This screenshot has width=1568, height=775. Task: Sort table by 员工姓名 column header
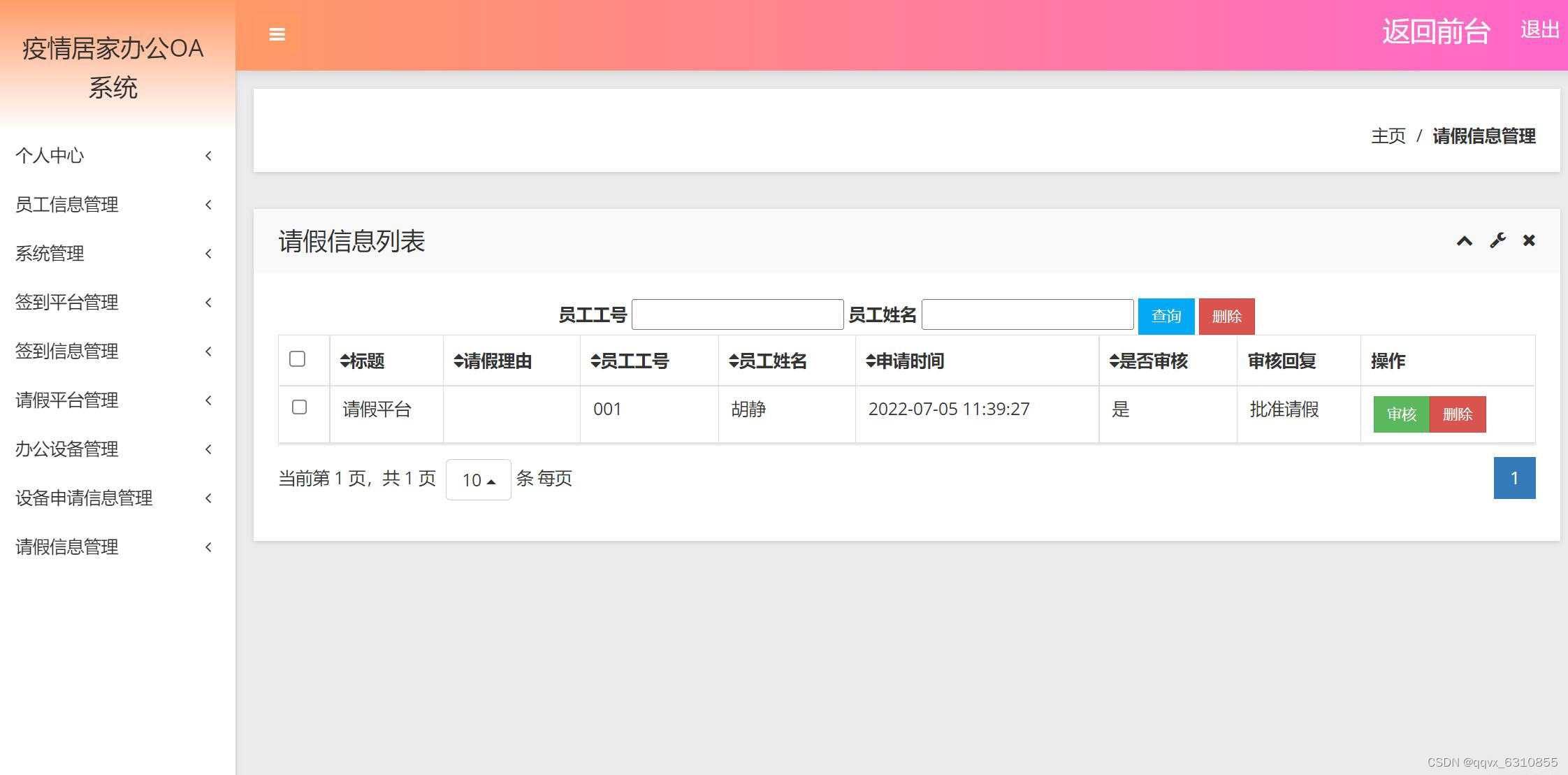[767, 361]
